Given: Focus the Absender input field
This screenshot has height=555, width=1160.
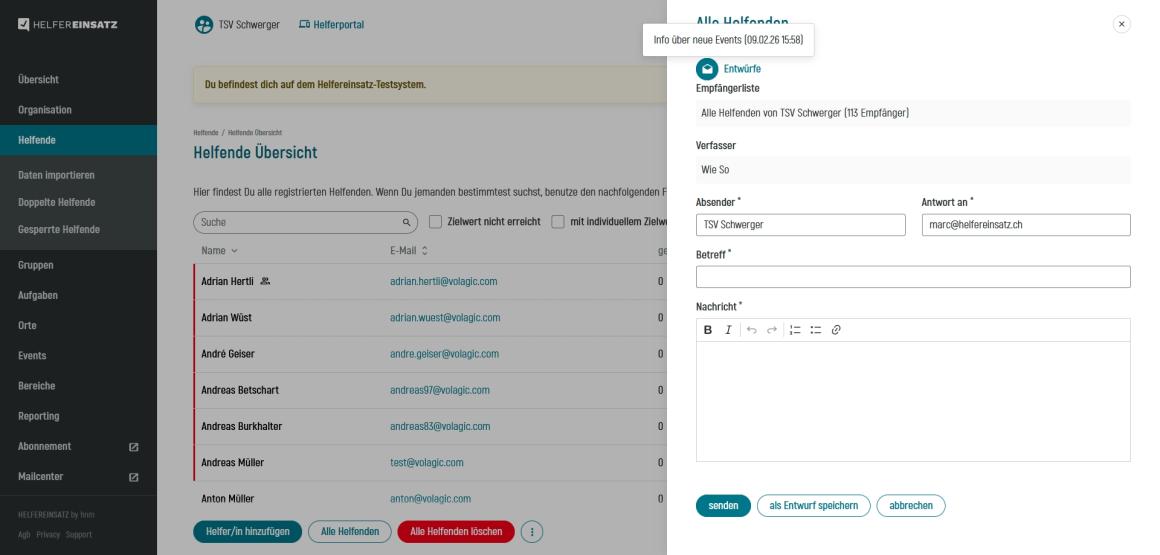Looking at the screenshot, I should click(x=800, y=225).
